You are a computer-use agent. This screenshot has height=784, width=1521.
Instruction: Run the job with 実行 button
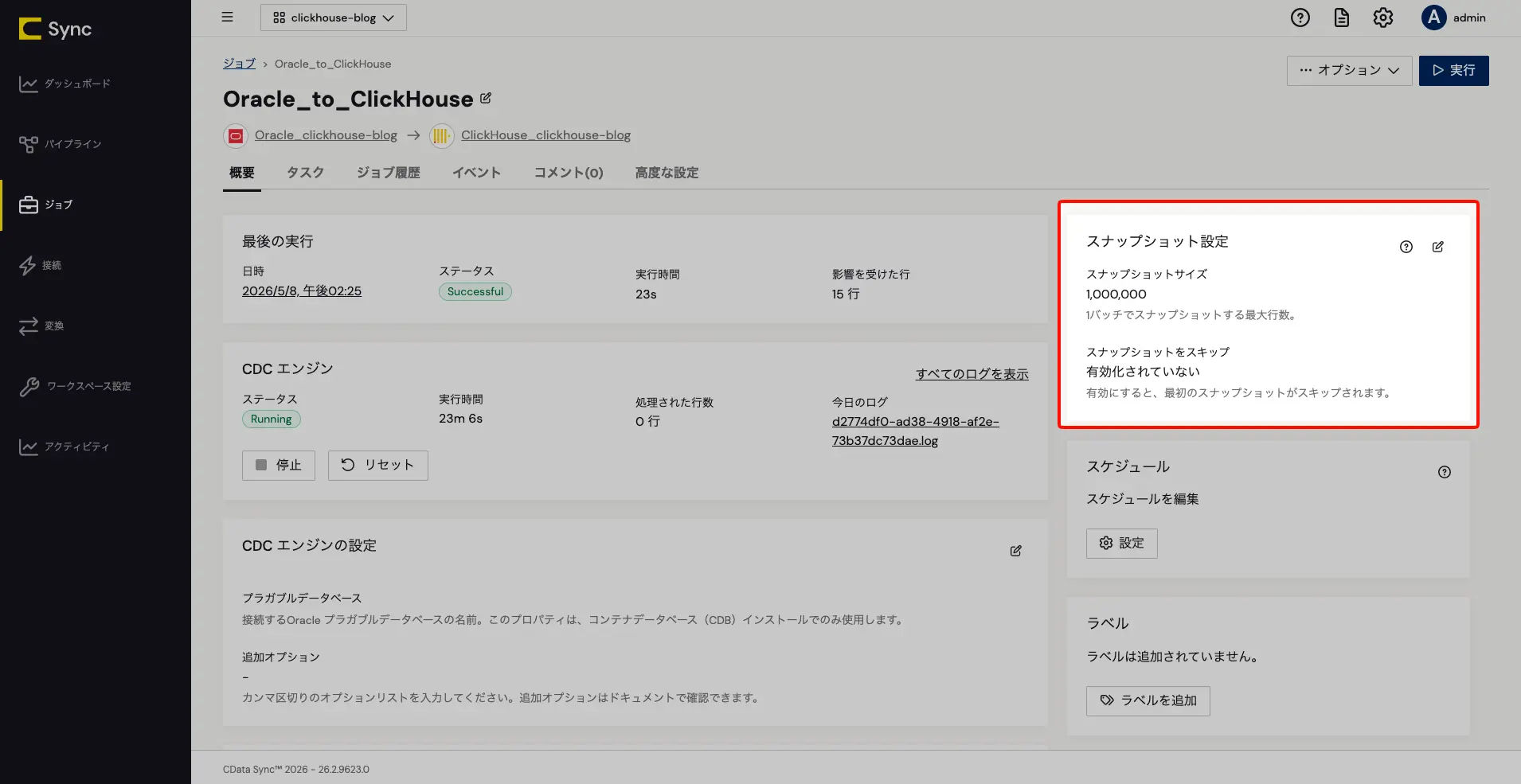1453,71
